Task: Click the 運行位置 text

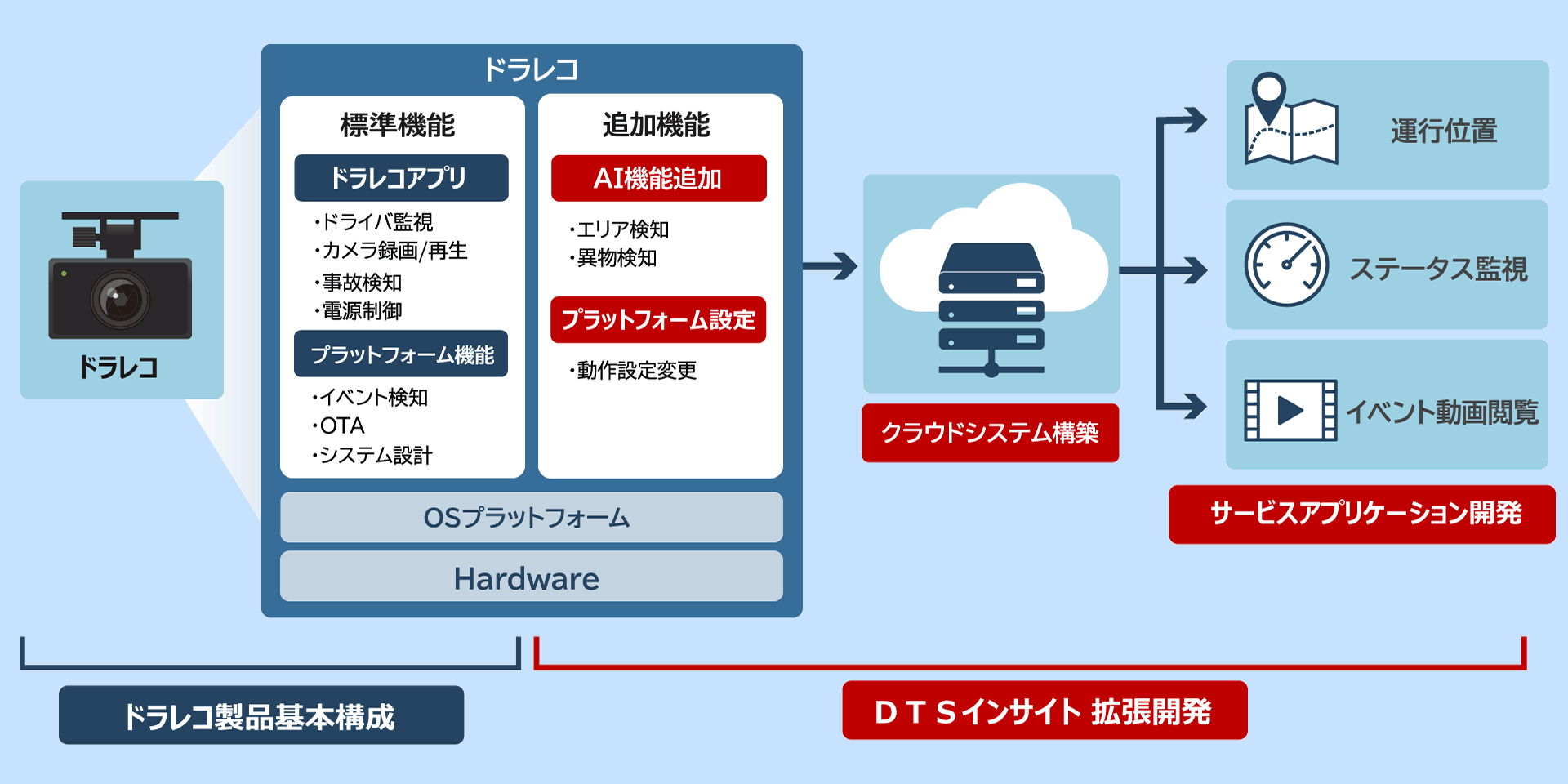Action: (x=1444, y=131)
